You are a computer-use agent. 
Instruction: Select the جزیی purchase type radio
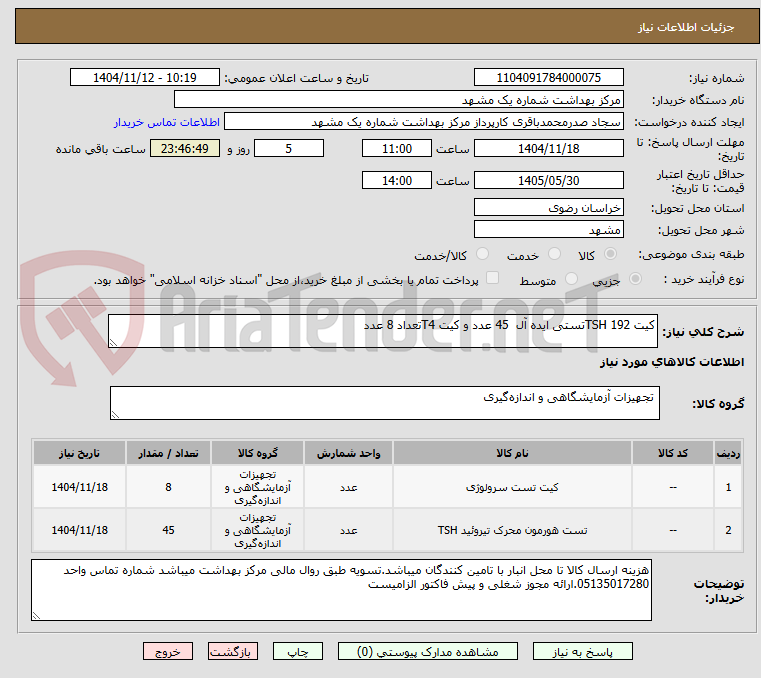pyautogui.click(x=635, y=279)
